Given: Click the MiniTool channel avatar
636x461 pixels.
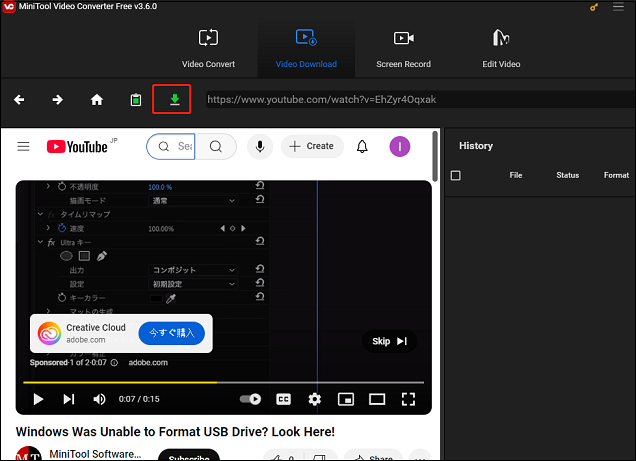Looking at the screenshot, I should 28,454.
